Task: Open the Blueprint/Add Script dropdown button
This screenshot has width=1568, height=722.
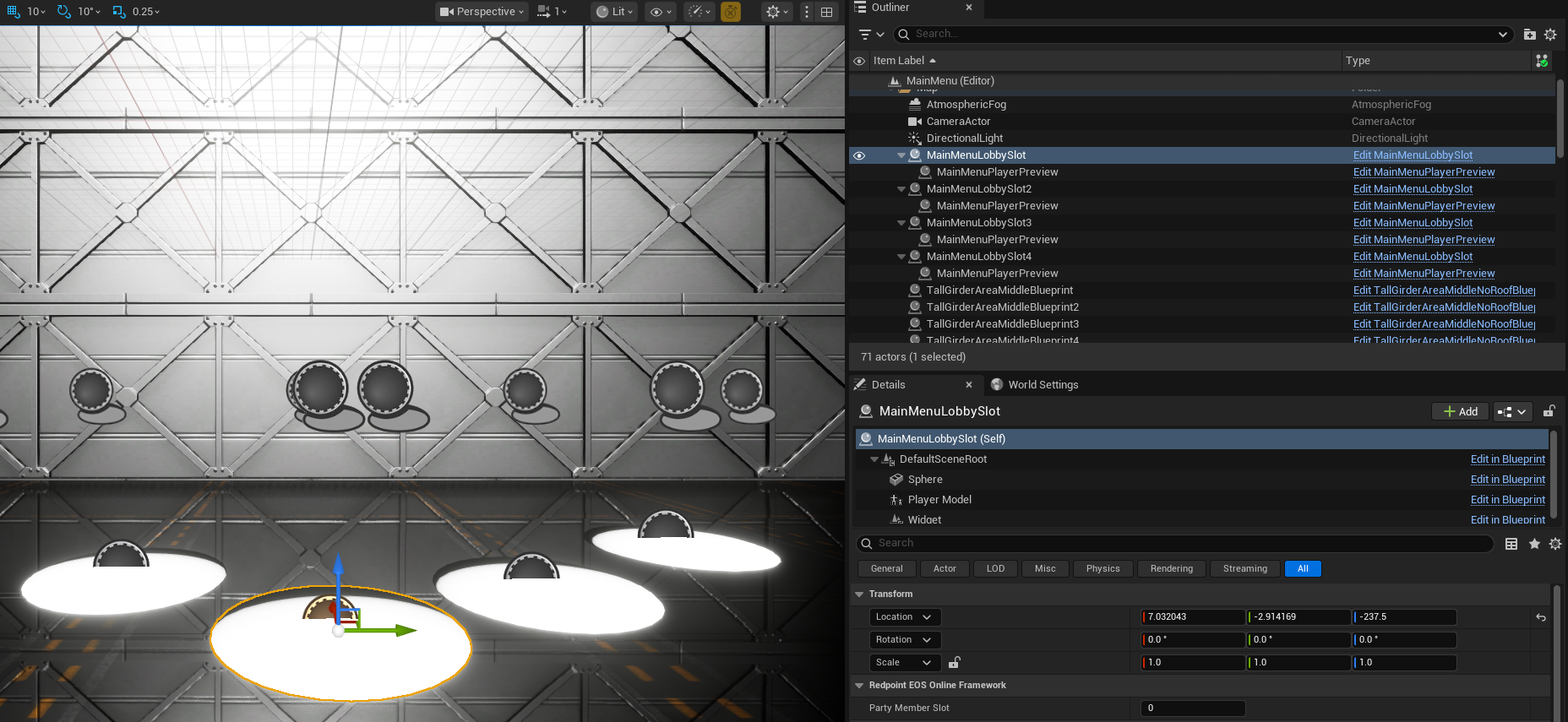Action: (x=1512, y=411)
